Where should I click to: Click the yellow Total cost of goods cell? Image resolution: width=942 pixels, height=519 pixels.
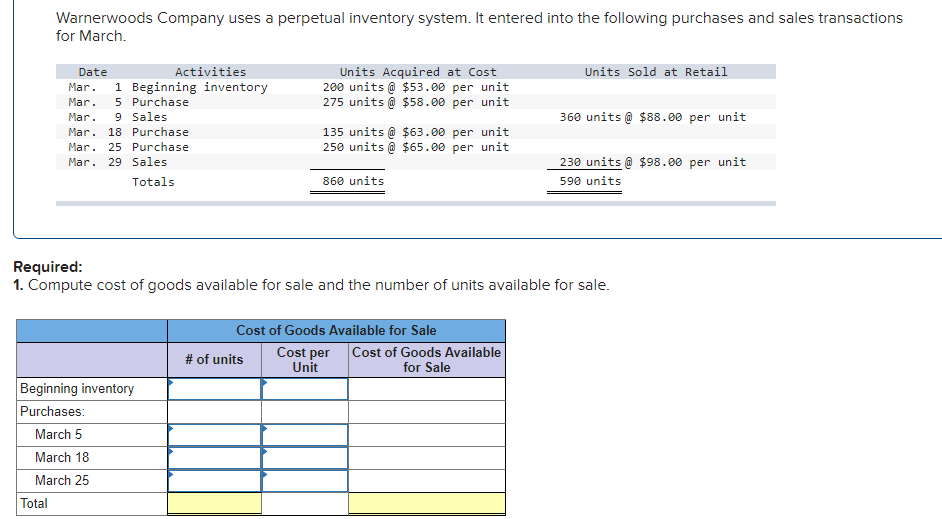tap(427, 503)
